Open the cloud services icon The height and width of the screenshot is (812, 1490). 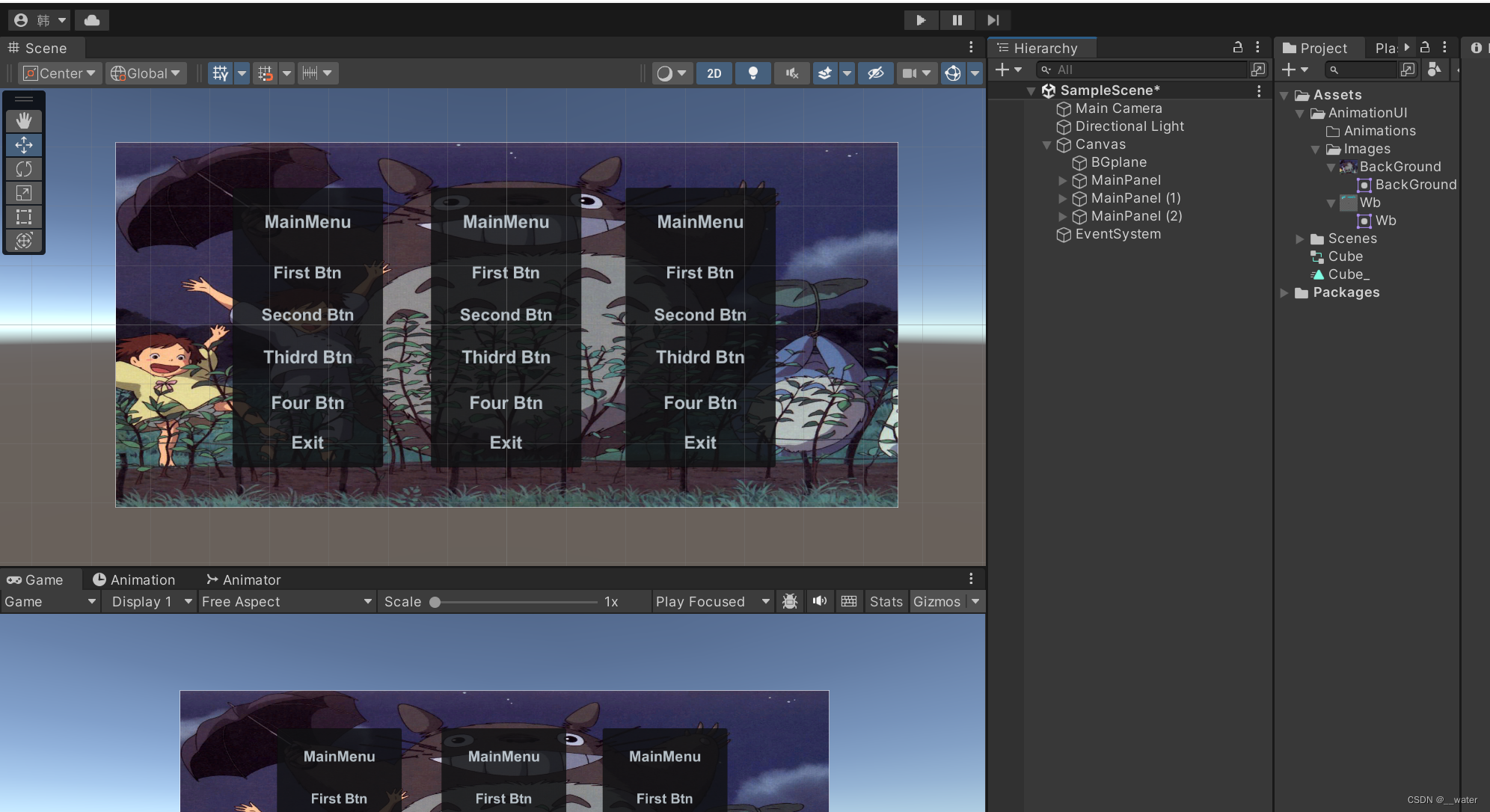tap(92, 20)
